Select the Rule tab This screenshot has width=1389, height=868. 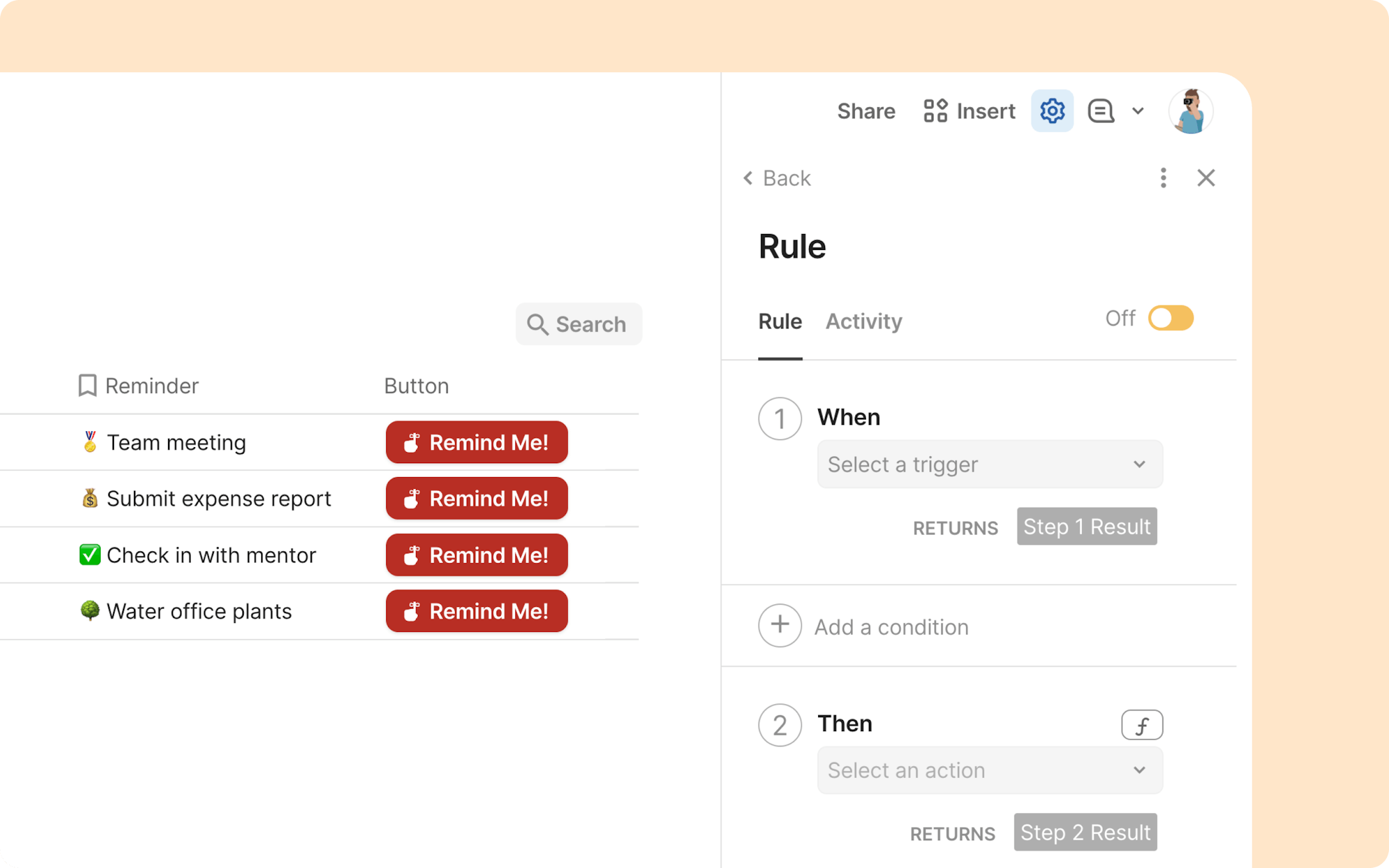pyautogui.click(x=780, y=322)
